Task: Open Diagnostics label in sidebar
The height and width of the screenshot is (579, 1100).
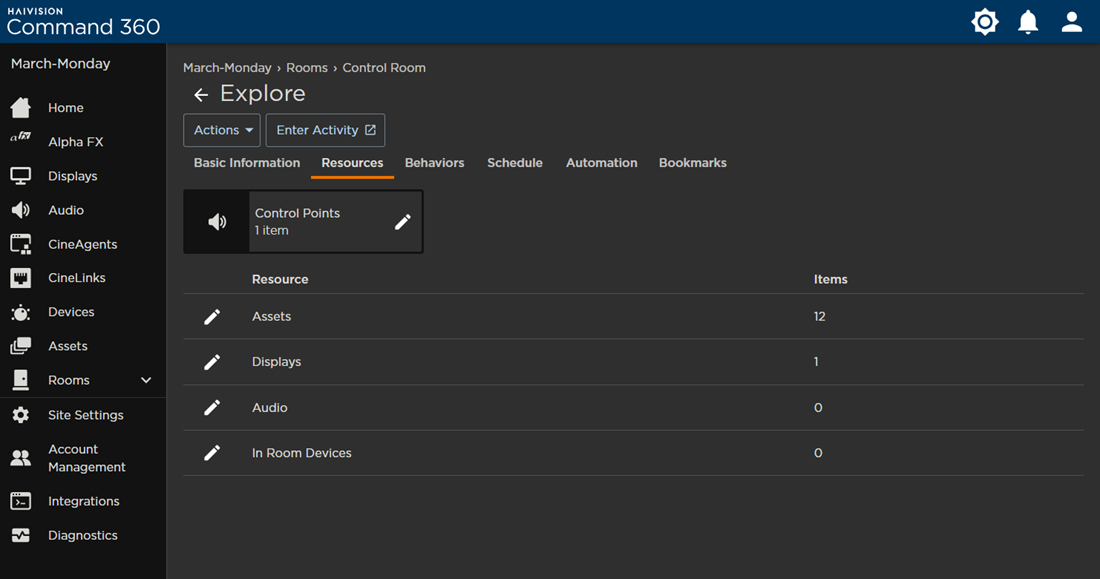Action: [83, 535]
